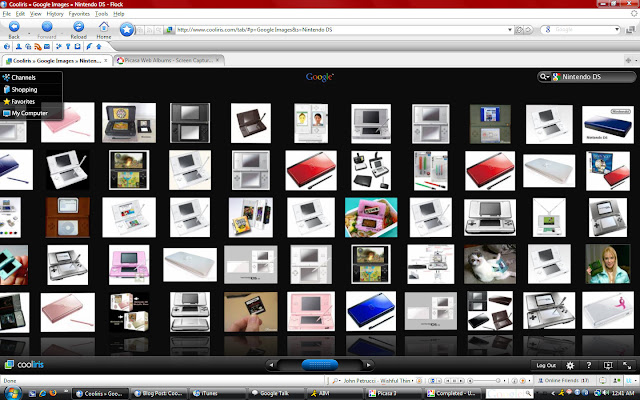Open the web clipboard icon

pos(78,47)
